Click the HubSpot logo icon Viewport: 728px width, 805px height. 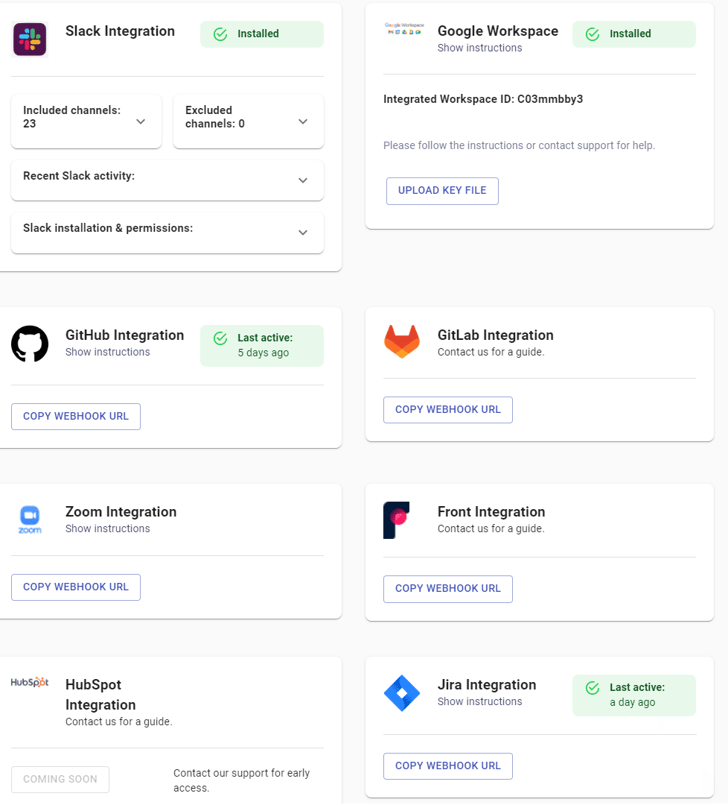point(30,683)
